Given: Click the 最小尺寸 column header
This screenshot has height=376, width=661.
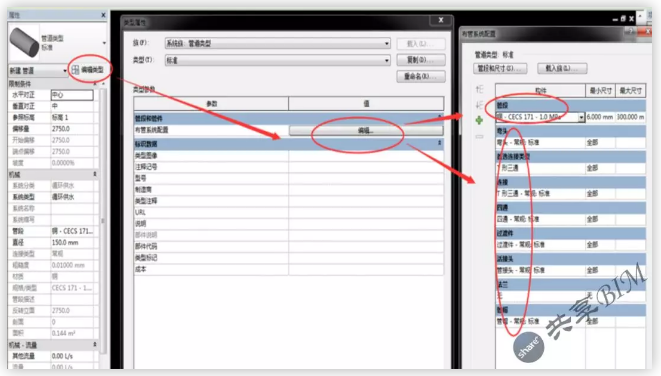Looking at the screenshot, I should coord(600,91).
